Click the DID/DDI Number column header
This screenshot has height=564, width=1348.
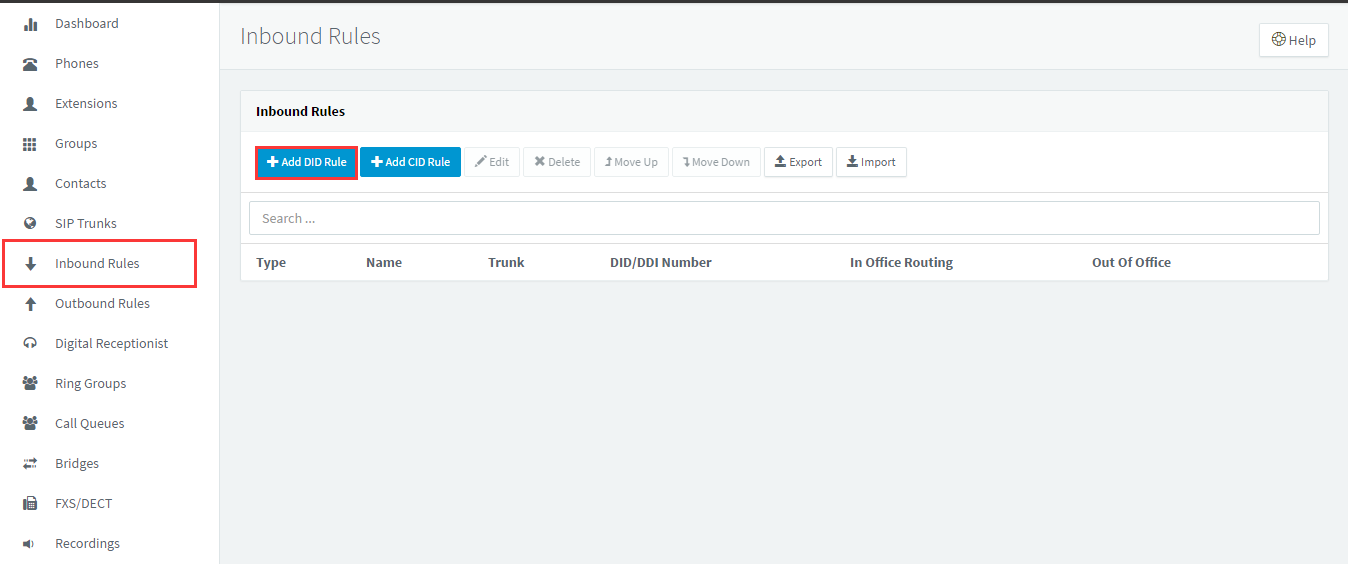(x=661, y=262)
